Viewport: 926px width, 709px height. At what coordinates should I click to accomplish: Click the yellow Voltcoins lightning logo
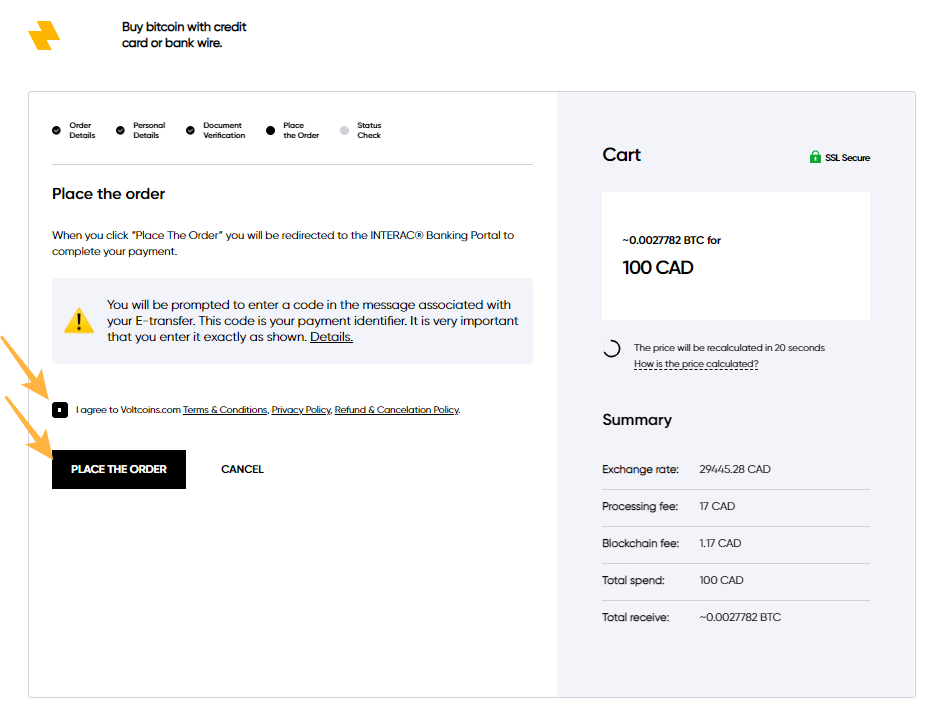click(x=44, y=35)
